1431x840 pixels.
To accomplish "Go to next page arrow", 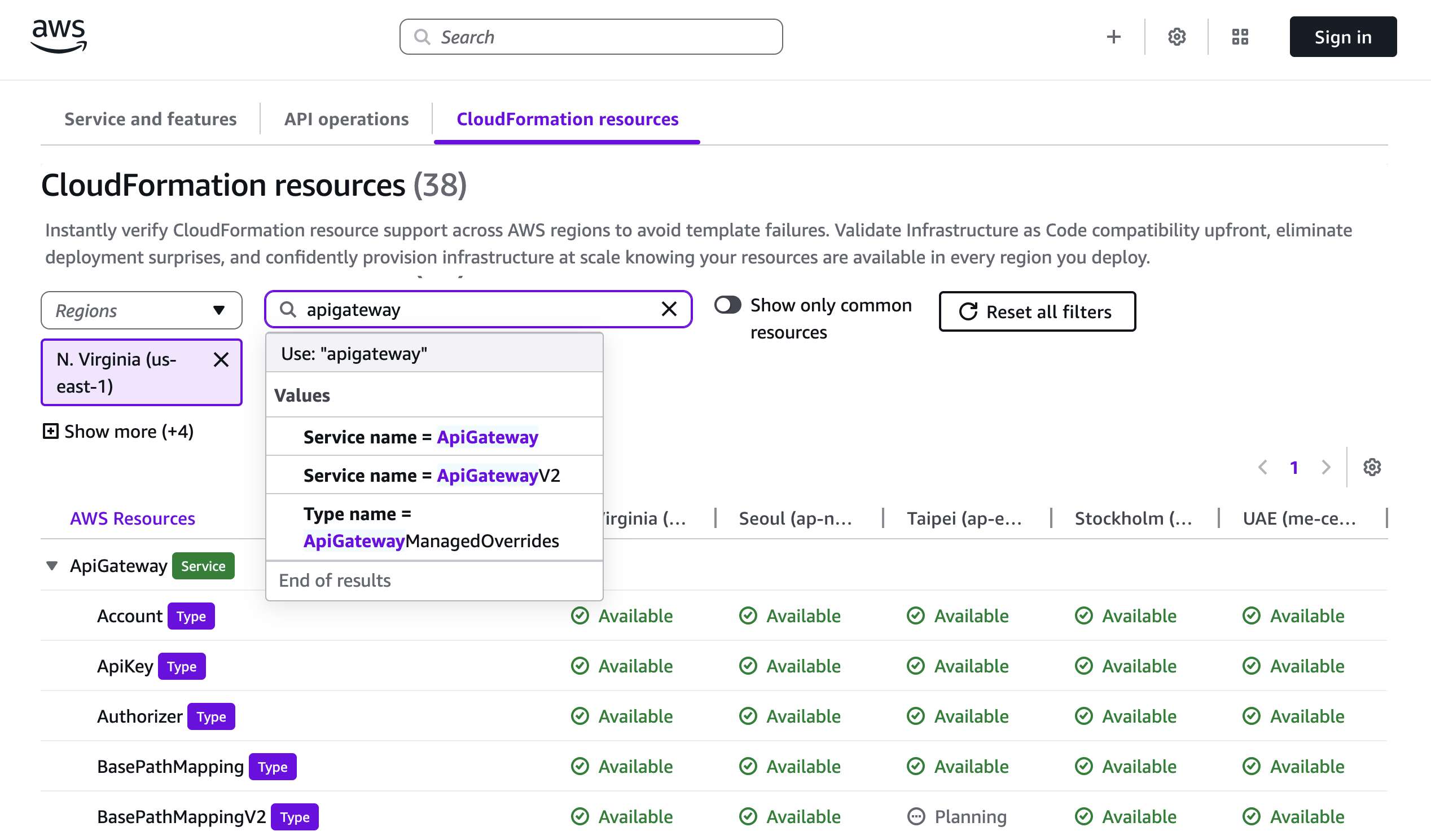I will point(1325,467).
